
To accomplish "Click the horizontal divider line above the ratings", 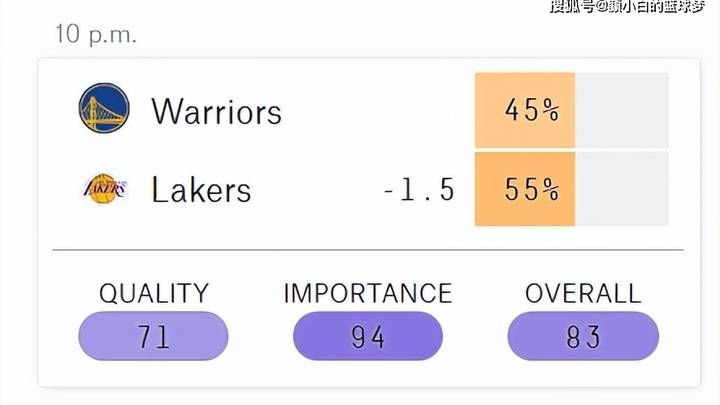I will [368, 250].
